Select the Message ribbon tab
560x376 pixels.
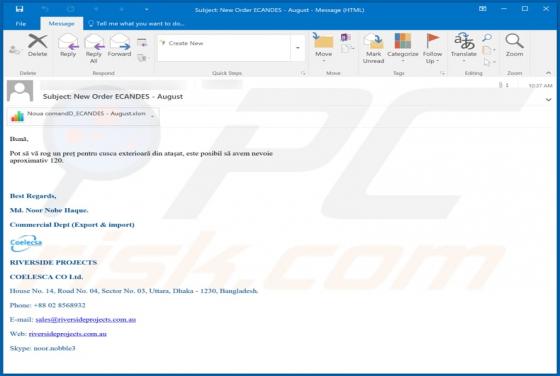(x=61, y=24)
